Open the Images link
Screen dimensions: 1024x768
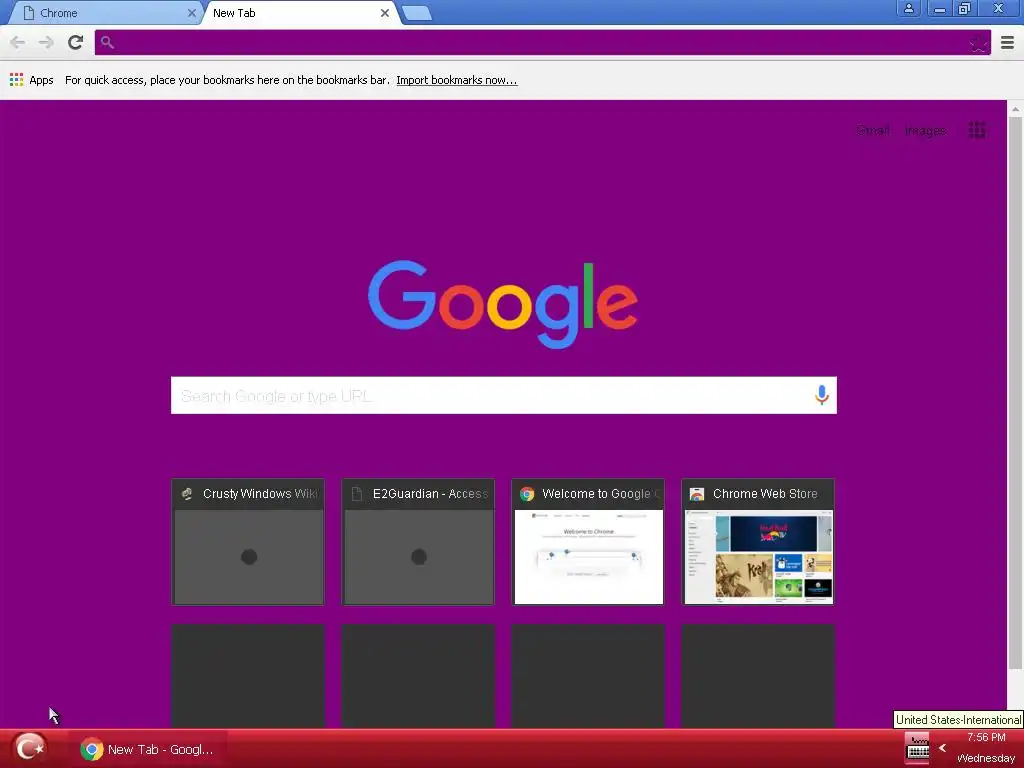point(925,131)
